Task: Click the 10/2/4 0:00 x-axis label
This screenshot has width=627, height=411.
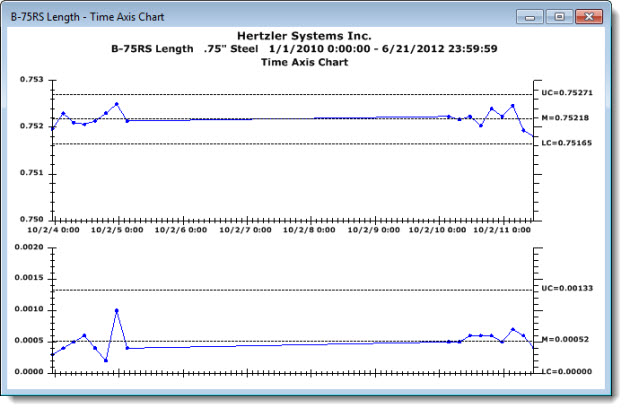Action: [61, 230]
